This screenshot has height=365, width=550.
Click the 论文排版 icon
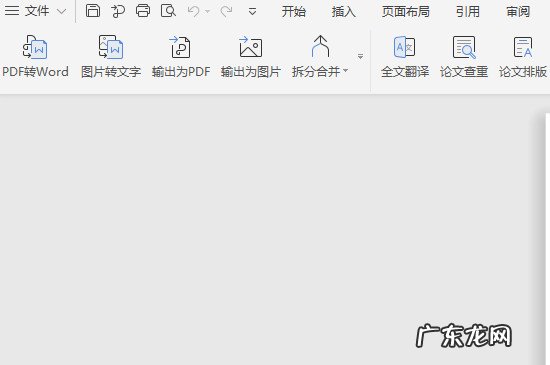pos(523,47)
